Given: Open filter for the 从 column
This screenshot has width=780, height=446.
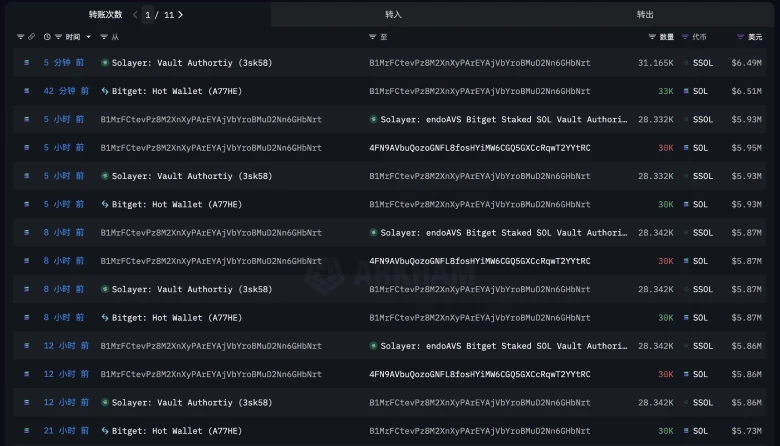Looking at the screenshot, I should click(x=104, y=37).
